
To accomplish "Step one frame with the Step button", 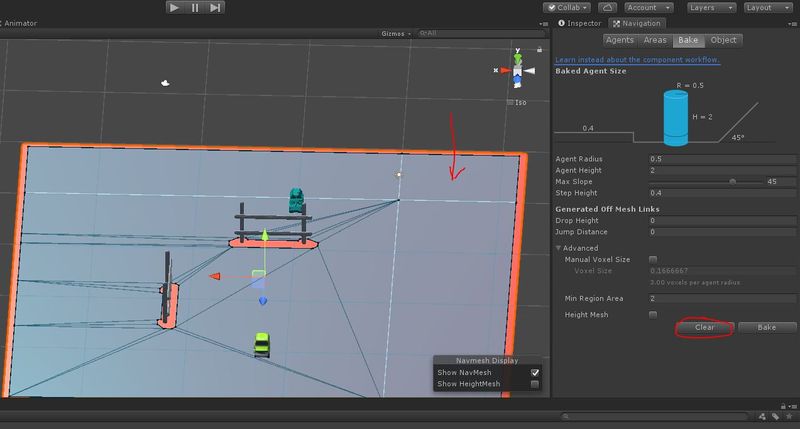I will [215, 8].
